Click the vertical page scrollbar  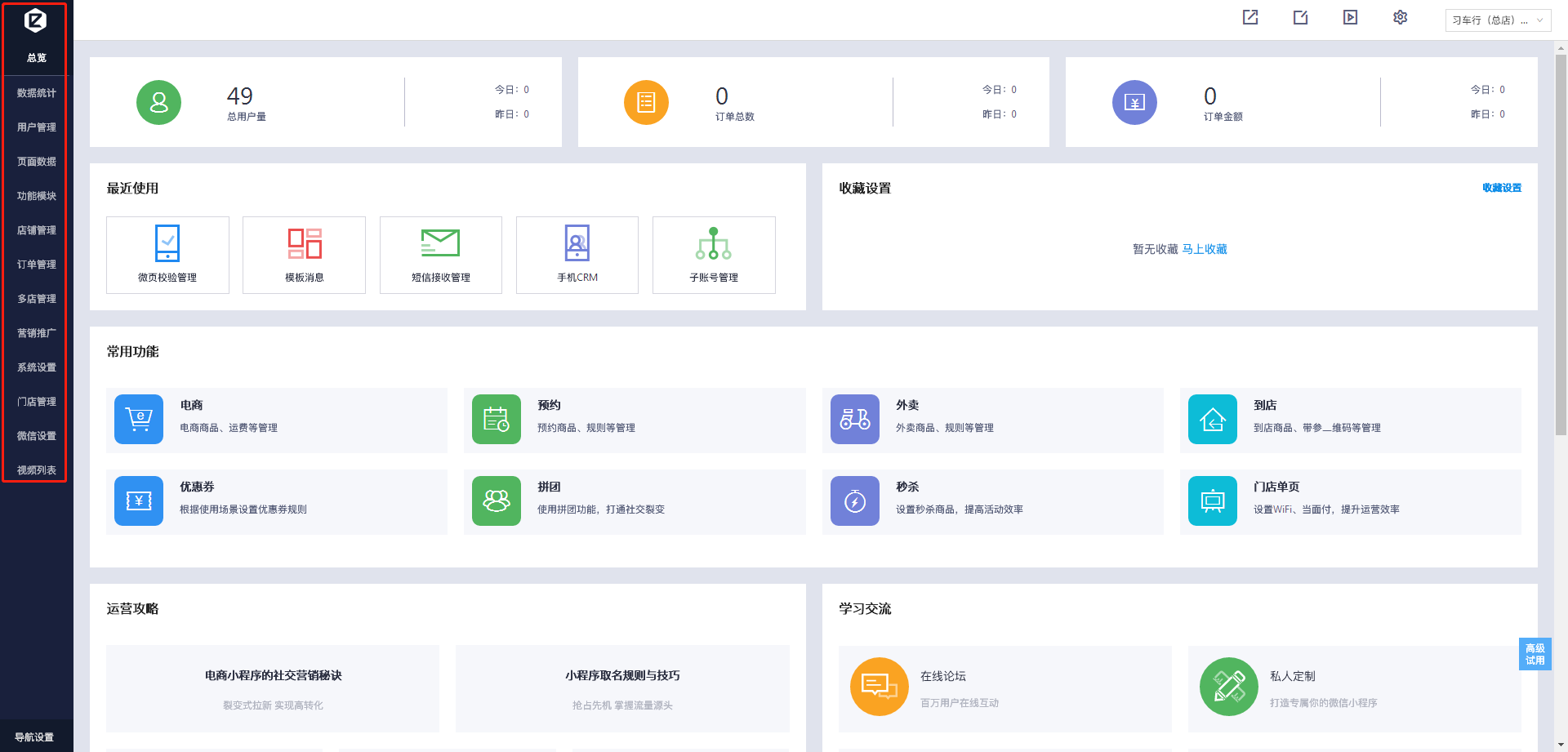(1561, 245)
